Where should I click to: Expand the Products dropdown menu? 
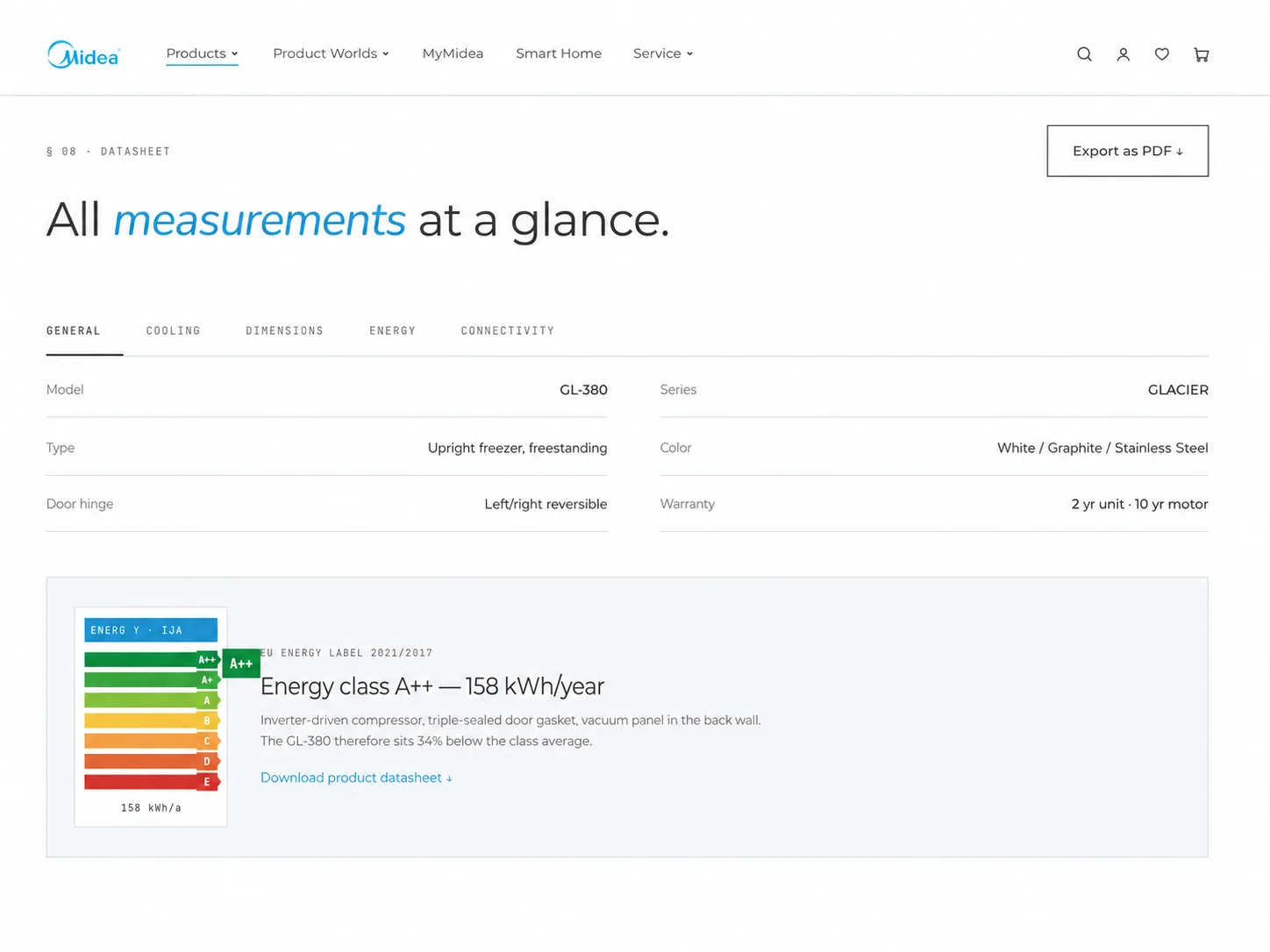202,53
